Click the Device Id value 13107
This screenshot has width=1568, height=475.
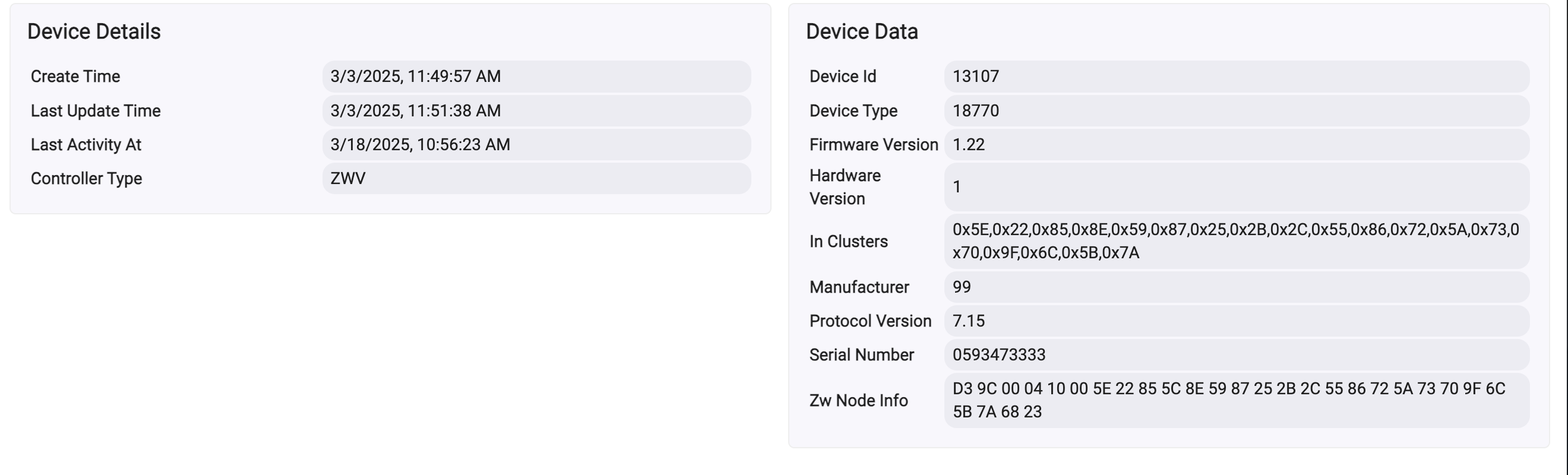pos(1237,77)
